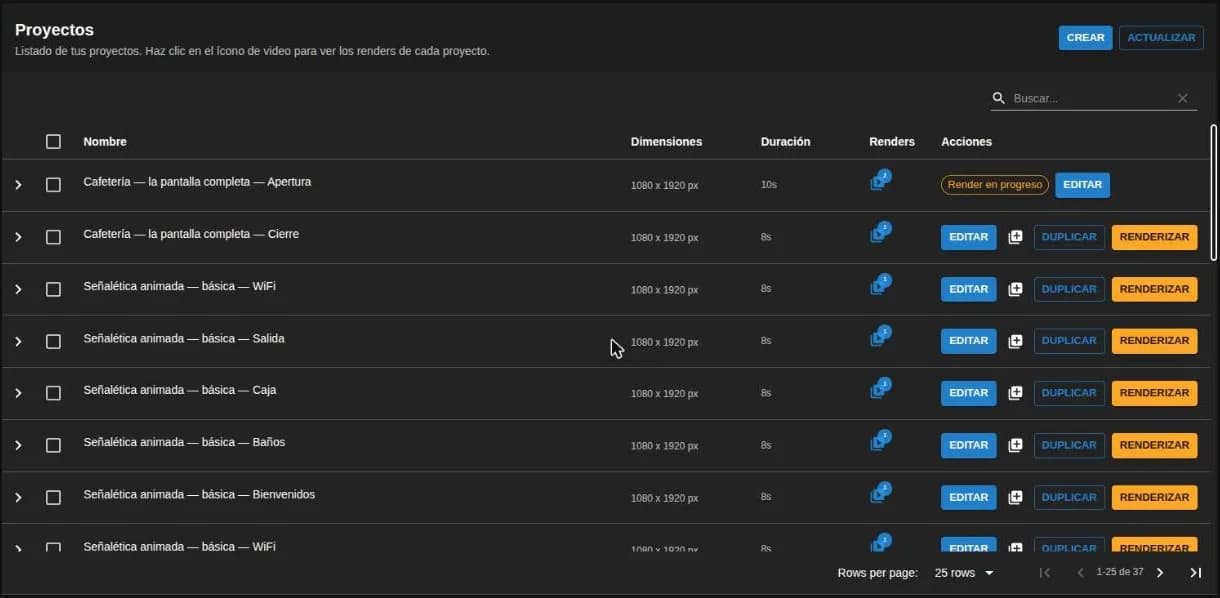Select the checkbox for the Salida project
1220x598 pixels.
tap(53, 341)
